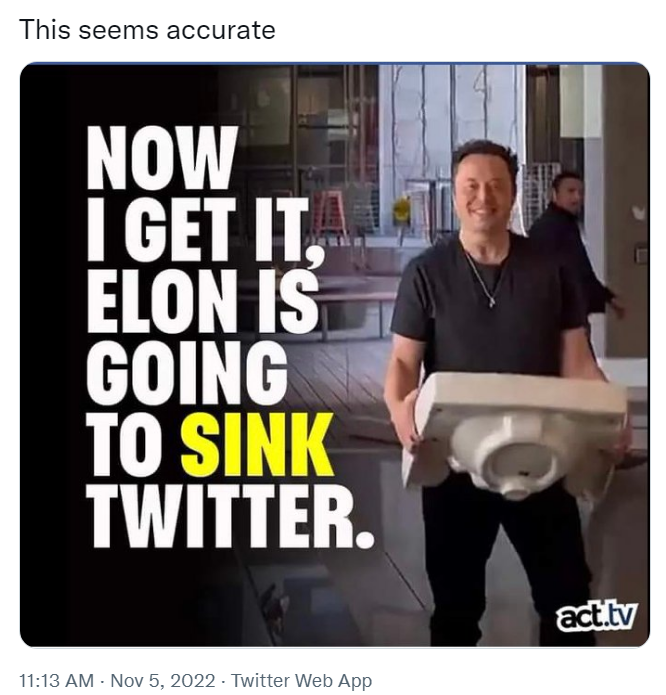The width and height of the screenshot is (666, 695).
Task: Click the word GOING in the caption
Action: [x=186, y=374]
